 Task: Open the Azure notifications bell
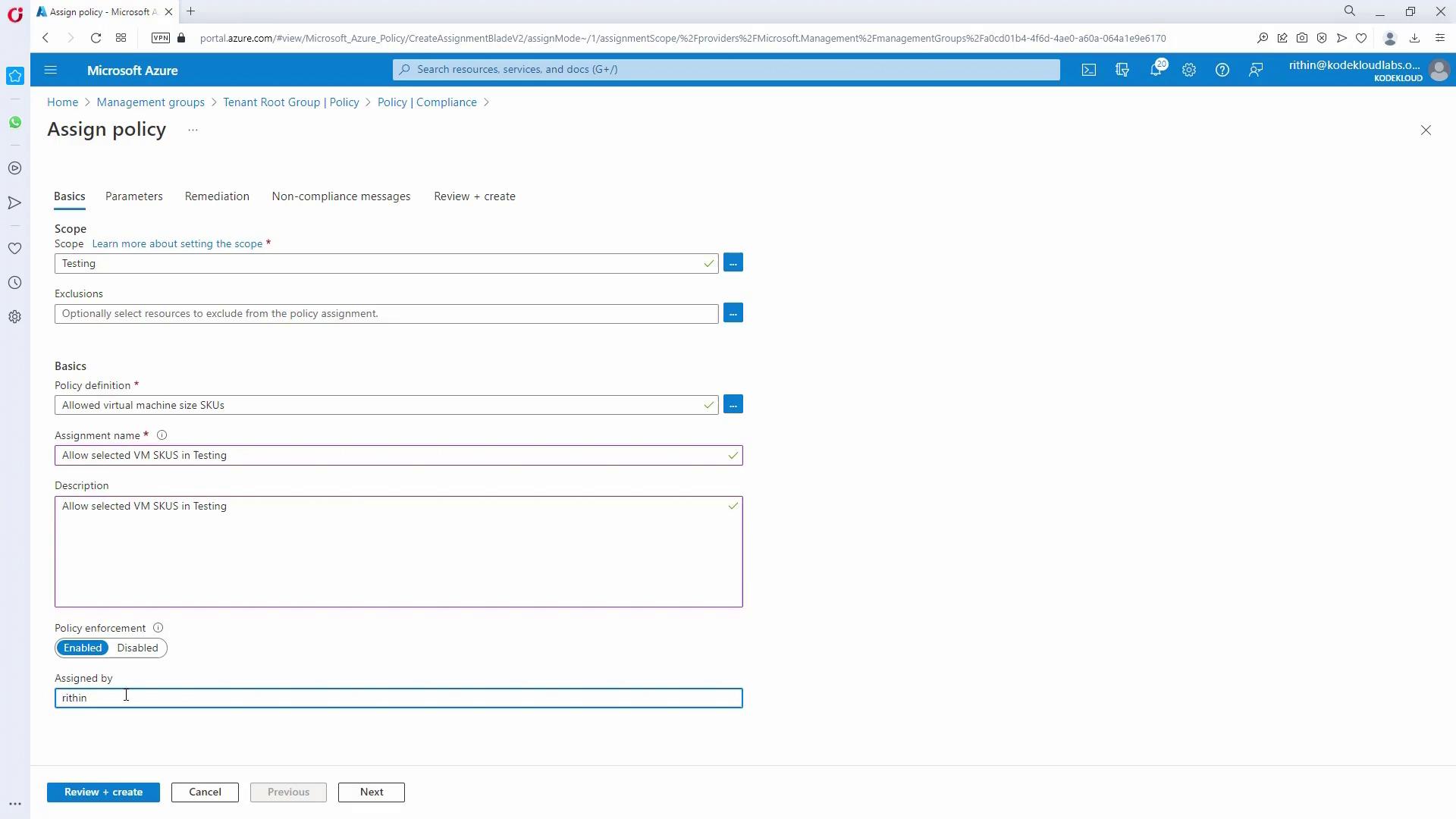pyautogui.click(x=1155, y=70)
